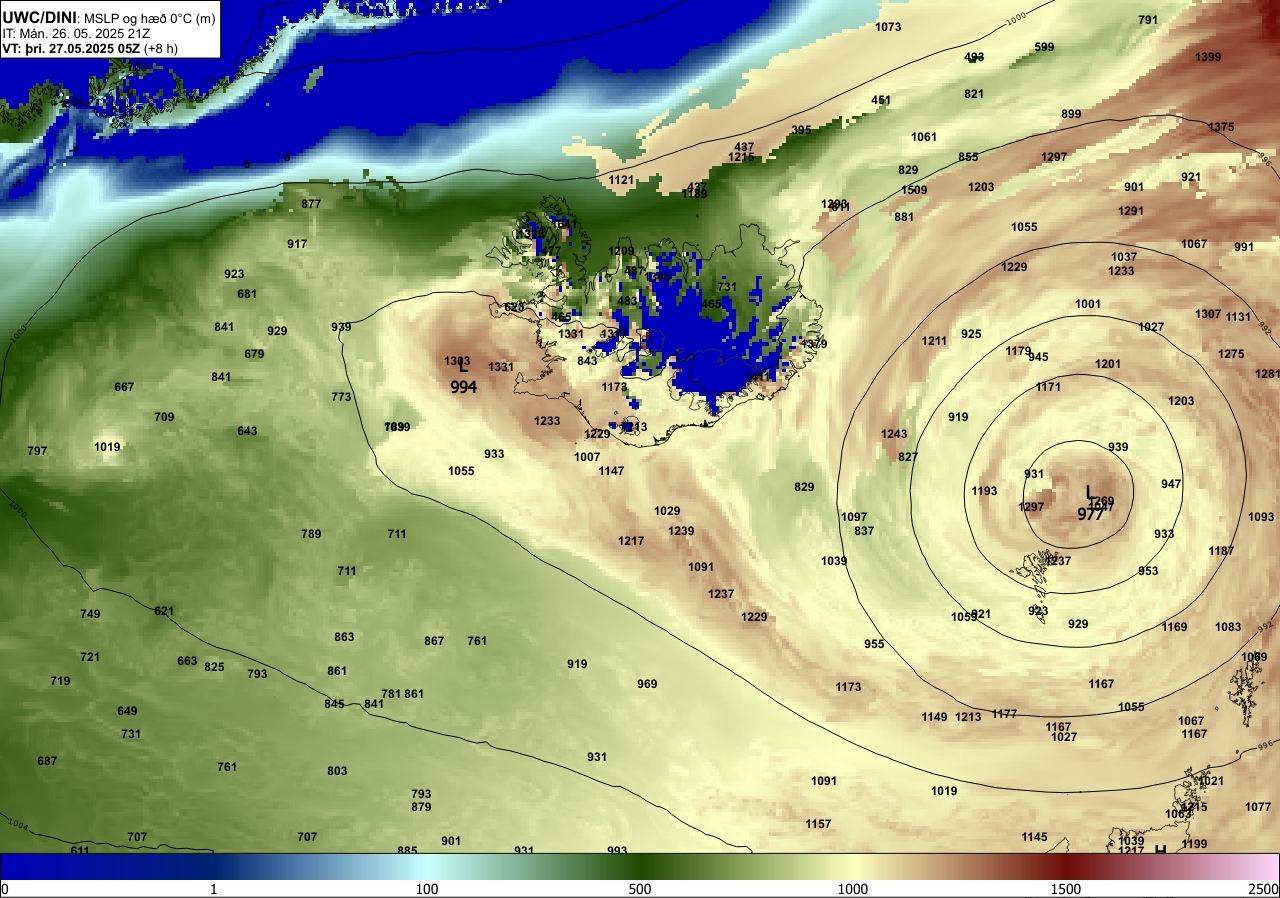Click the height value 1375
The height and width of the screenshot is (898, 1280).
click(1221, 127)
